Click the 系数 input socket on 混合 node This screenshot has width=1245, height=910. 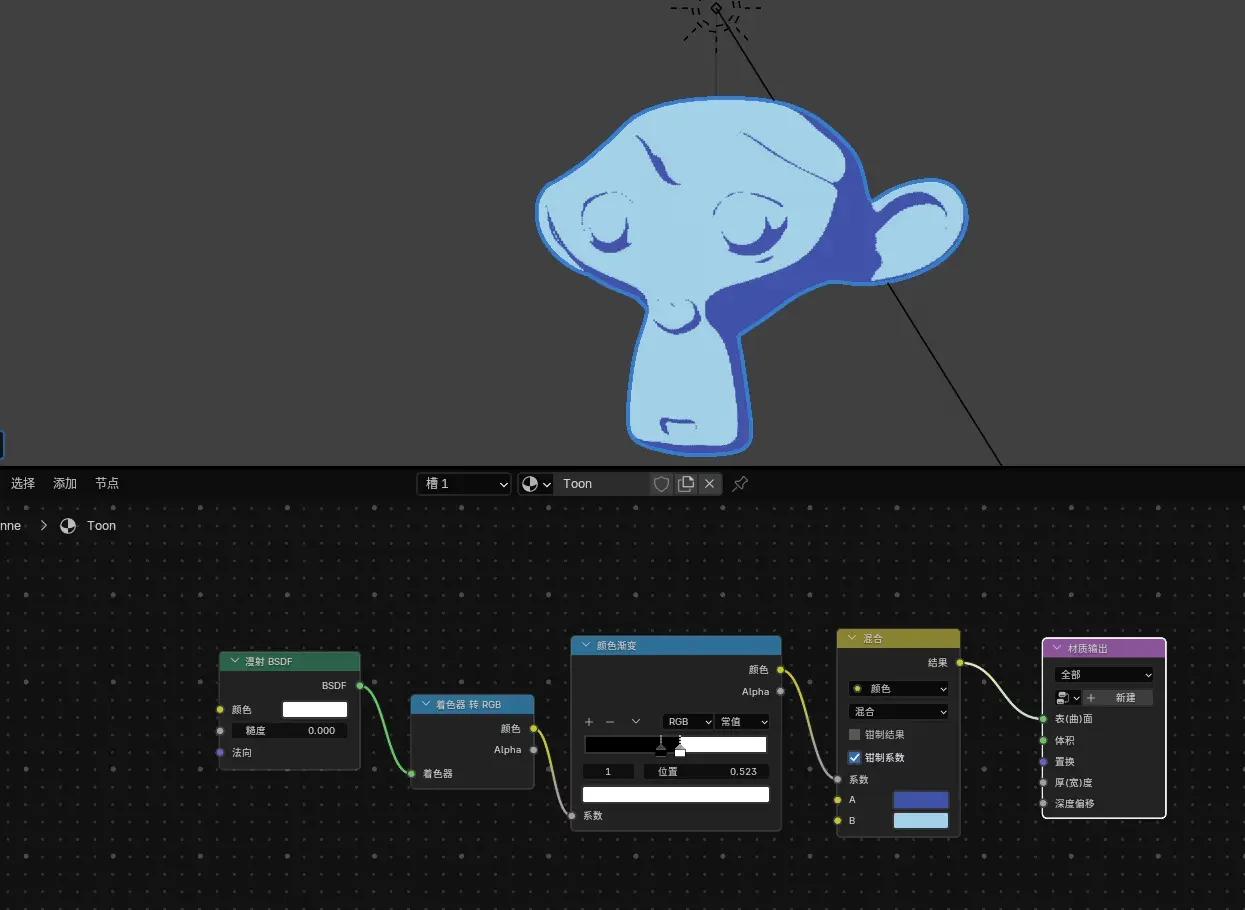[838, 779]
